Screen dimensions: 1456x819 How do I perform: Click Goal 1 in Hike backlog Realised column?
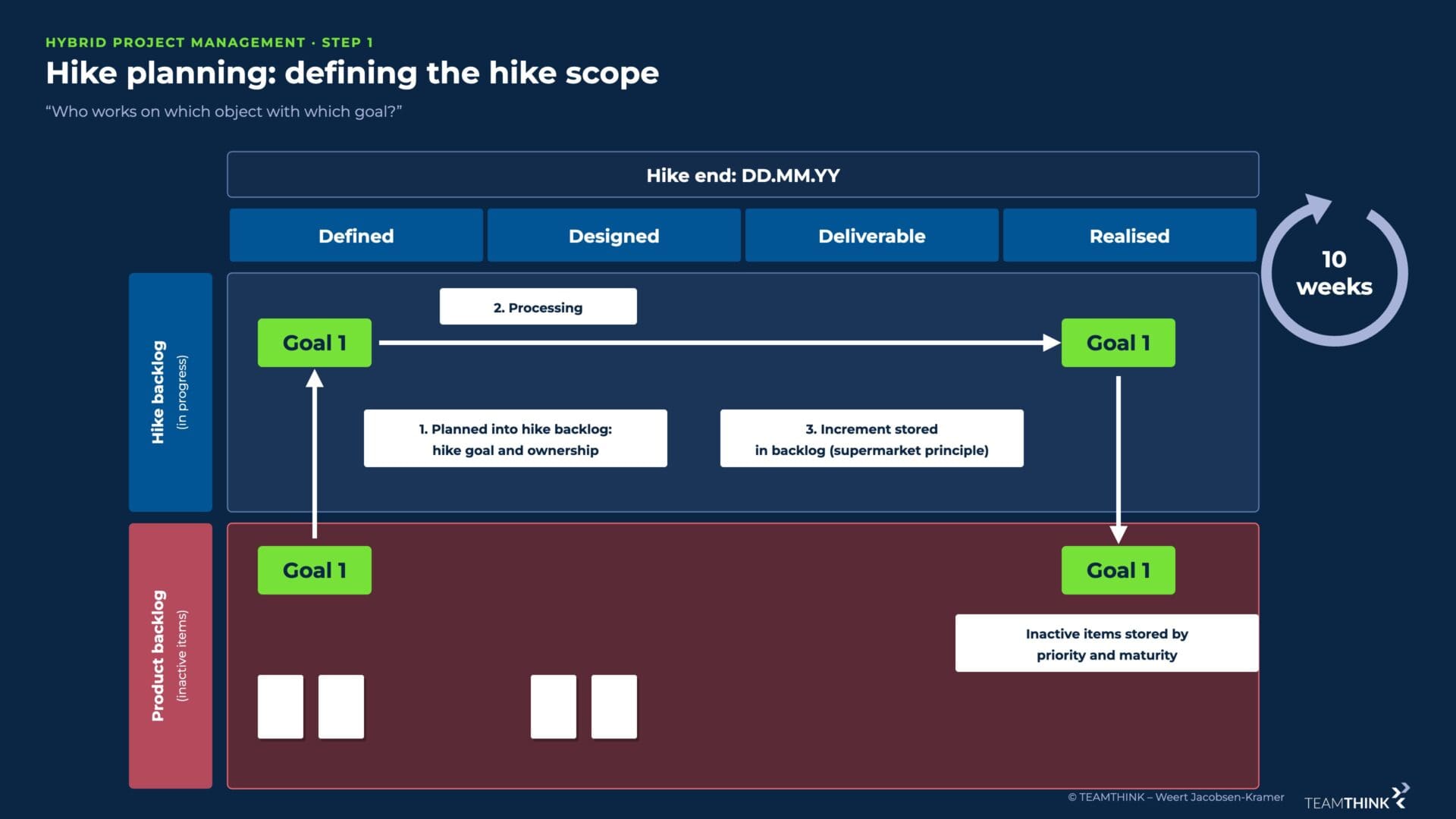[1119, 343]
